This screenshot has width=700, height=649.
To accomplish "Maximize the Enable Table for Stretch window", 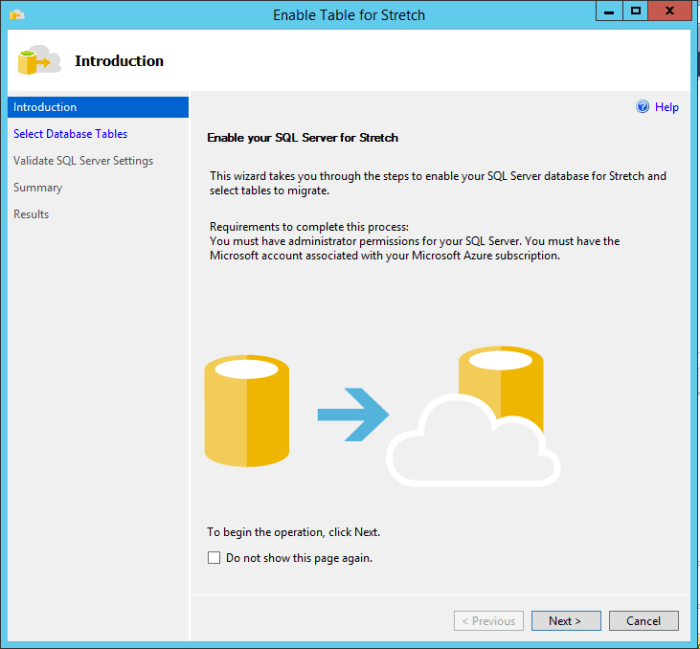I will click(636, 11).
